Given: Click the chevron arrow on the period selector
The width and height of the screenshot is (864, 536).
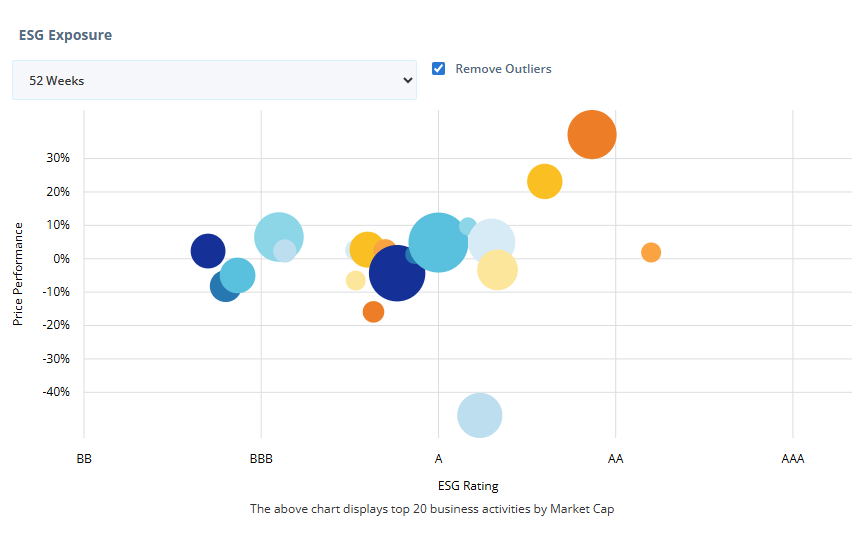Looking at the screenshot, I should click(x=407, y=80).
